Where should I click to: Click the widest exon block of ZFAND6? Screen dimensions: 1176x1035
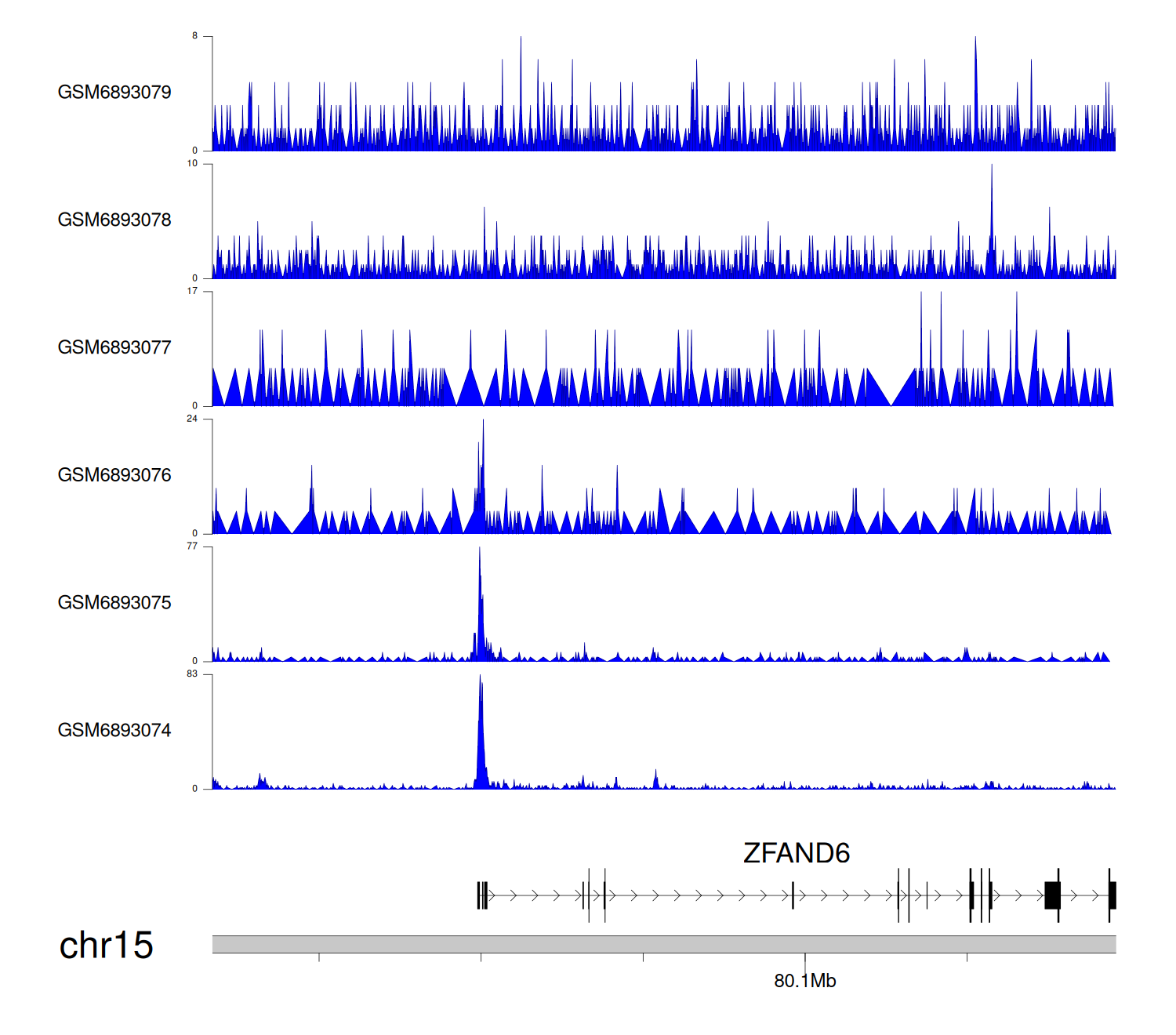(1052, 895)
